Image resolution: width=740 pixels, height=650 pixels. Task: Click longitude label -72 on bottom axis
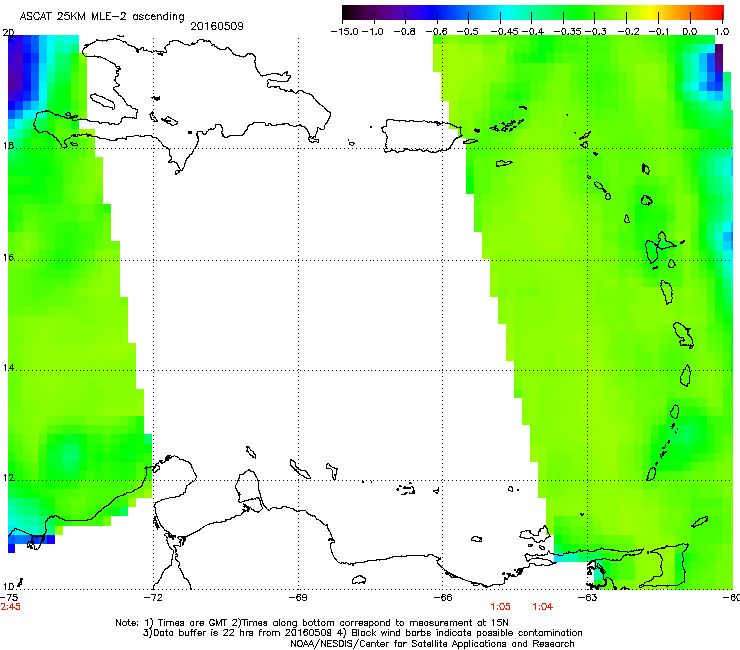click(x=153, y=598)
